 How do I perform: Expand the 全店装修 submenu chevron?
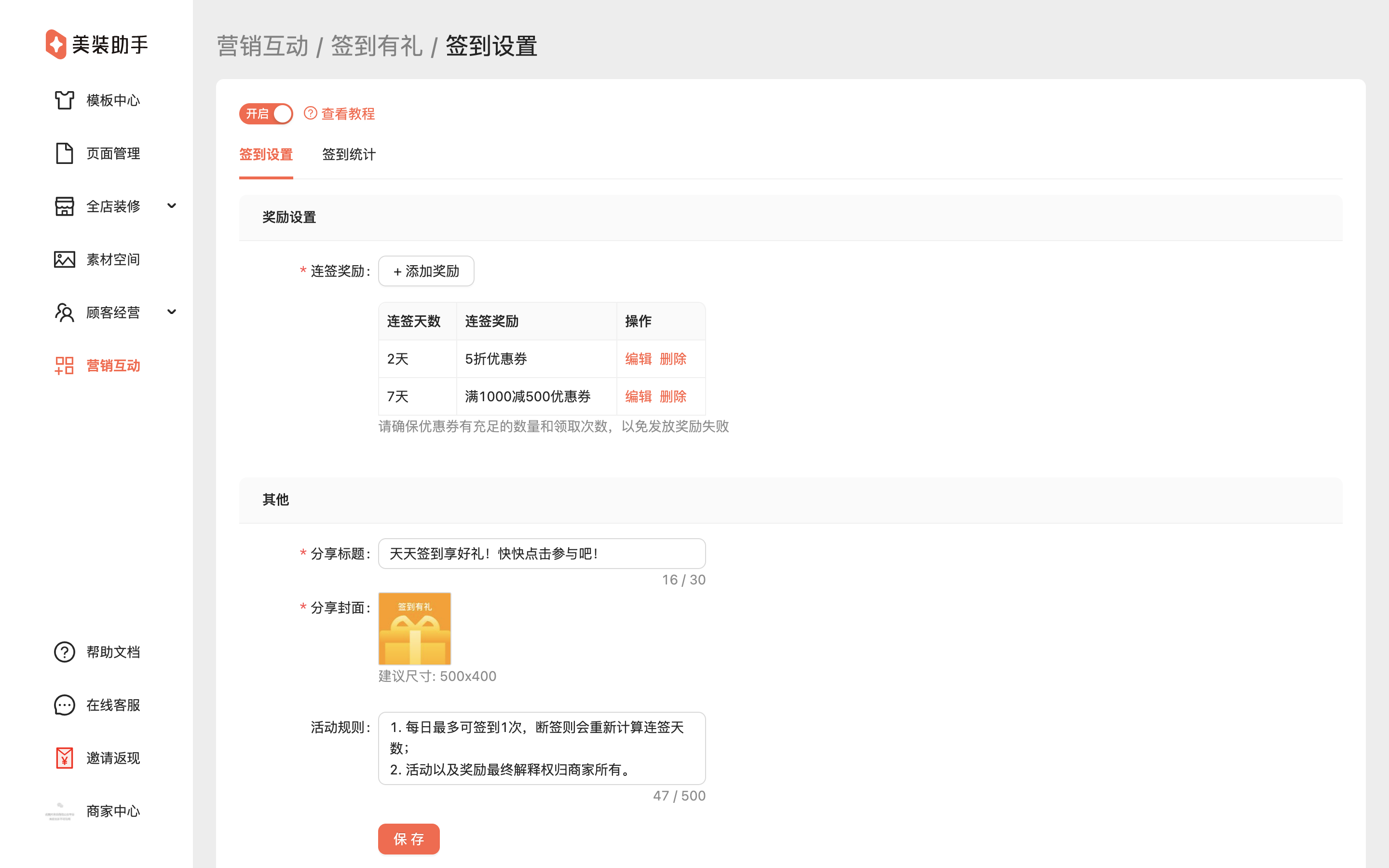pos(171,205)
